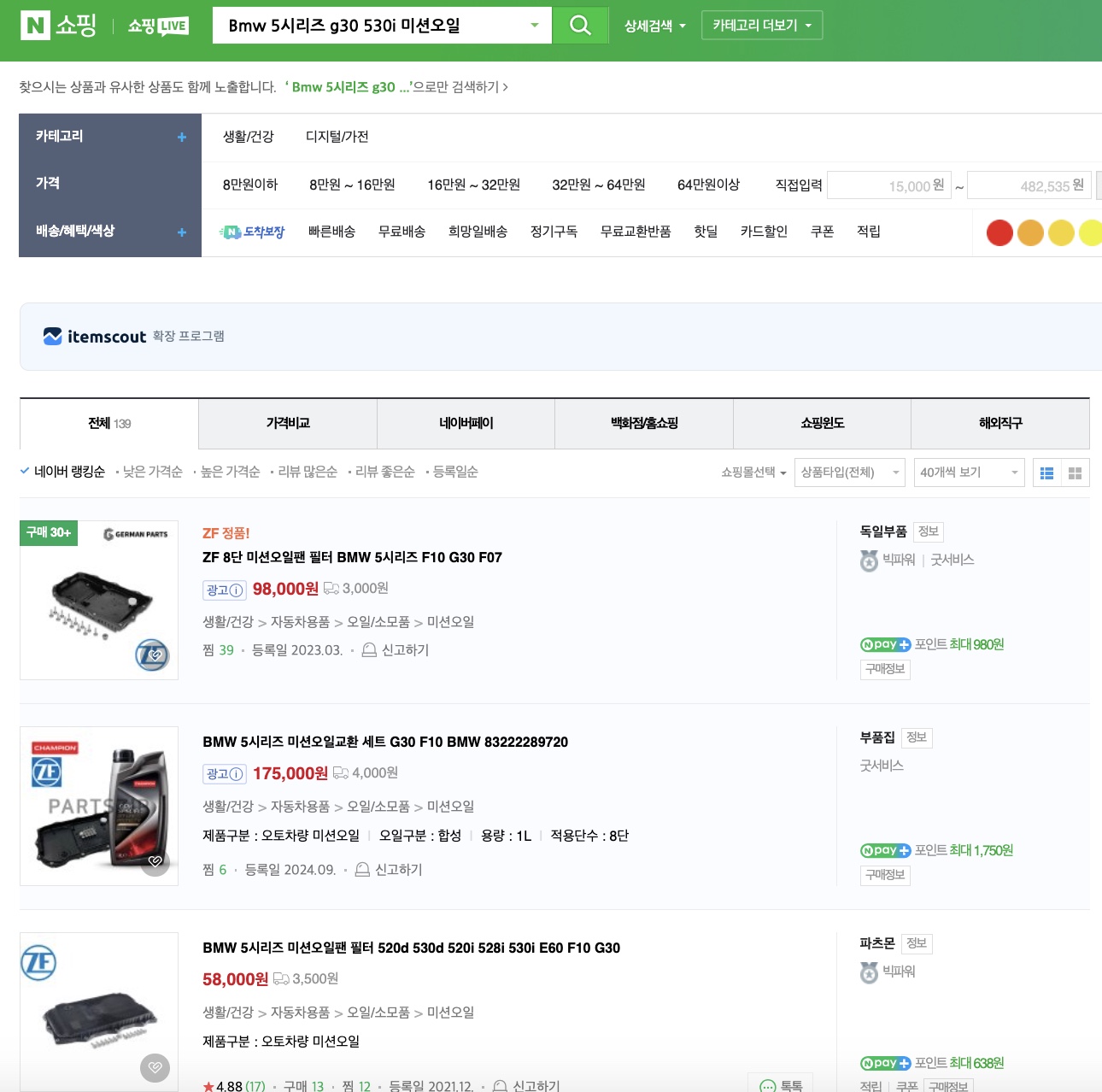
Task: Click 빅파워 medal icon for 파츠몬
Action: [x=869, y=972]
